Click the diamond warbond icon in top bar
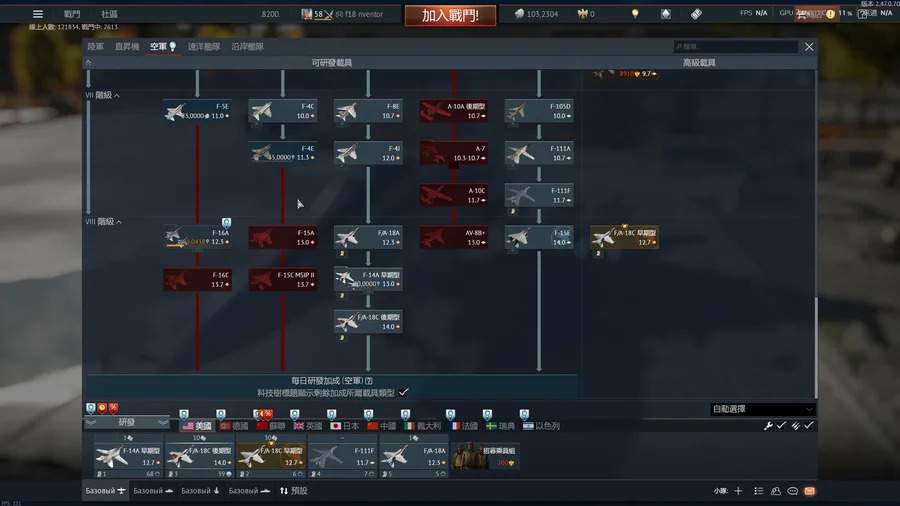This screenshot has height=506, width=900. [666, 14]
